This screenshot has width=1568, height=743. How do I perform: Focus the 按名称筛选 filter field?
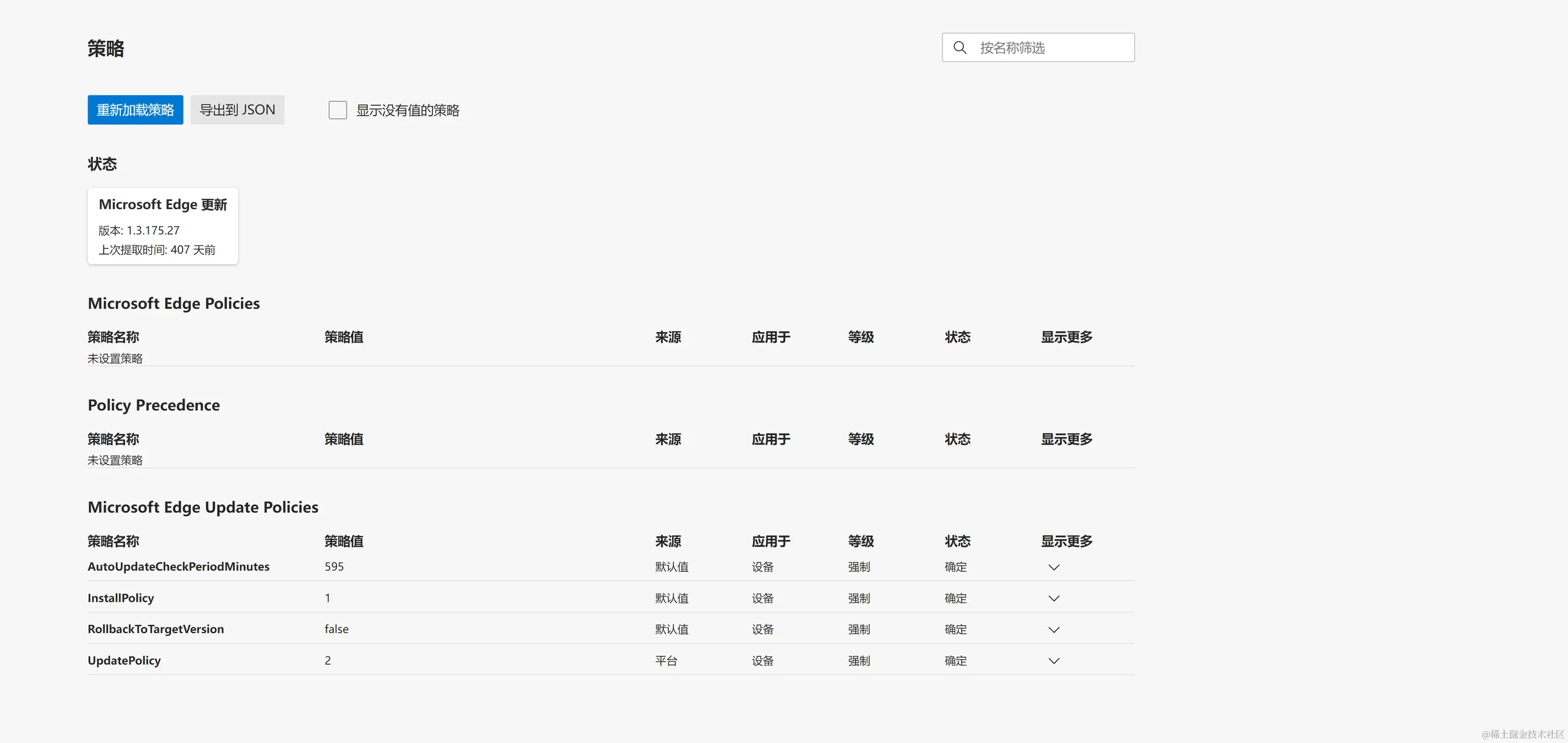(1039, 48)
